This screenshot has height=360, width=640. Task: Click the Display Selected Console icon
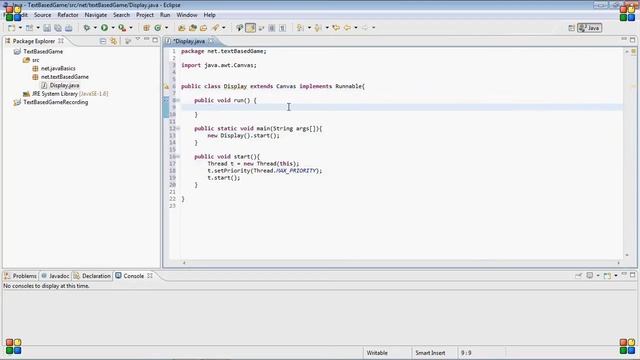click(589, 276)
